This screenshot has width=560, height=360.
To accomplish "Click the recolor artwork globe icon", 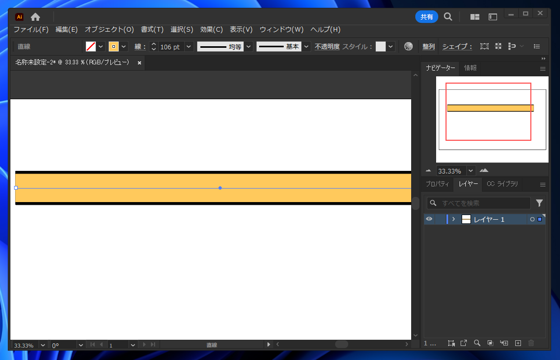I will [408, 46].
